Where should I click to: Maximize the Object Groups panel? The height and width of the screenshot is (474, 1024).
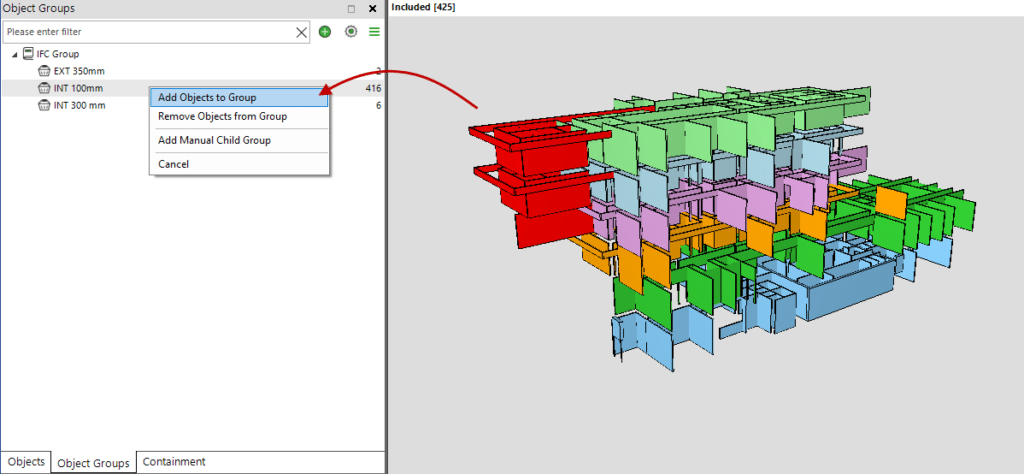click(x=351, y=9)
